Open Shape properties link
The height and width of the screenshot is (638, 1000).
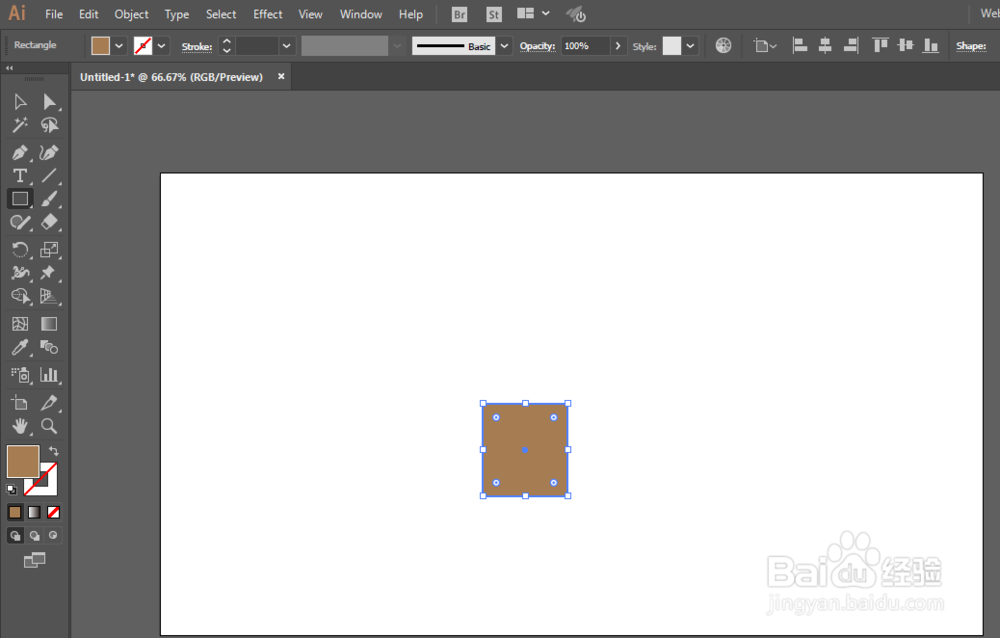(x=971, y=46)
